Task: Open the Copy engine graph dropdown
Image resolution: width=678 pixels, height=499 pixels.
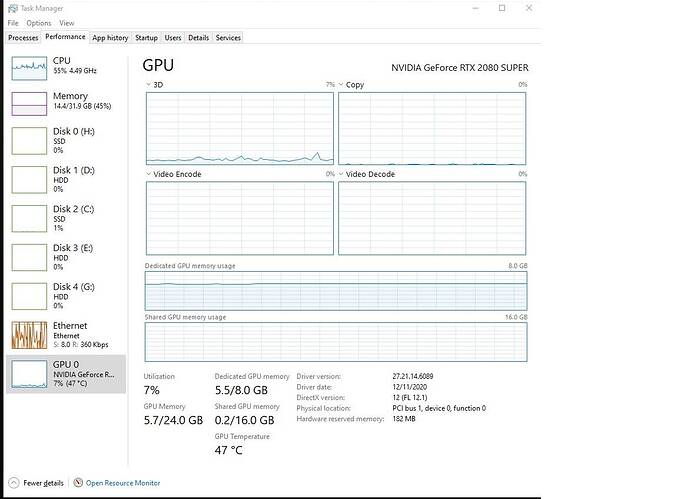Action: [x=342, y=85]
